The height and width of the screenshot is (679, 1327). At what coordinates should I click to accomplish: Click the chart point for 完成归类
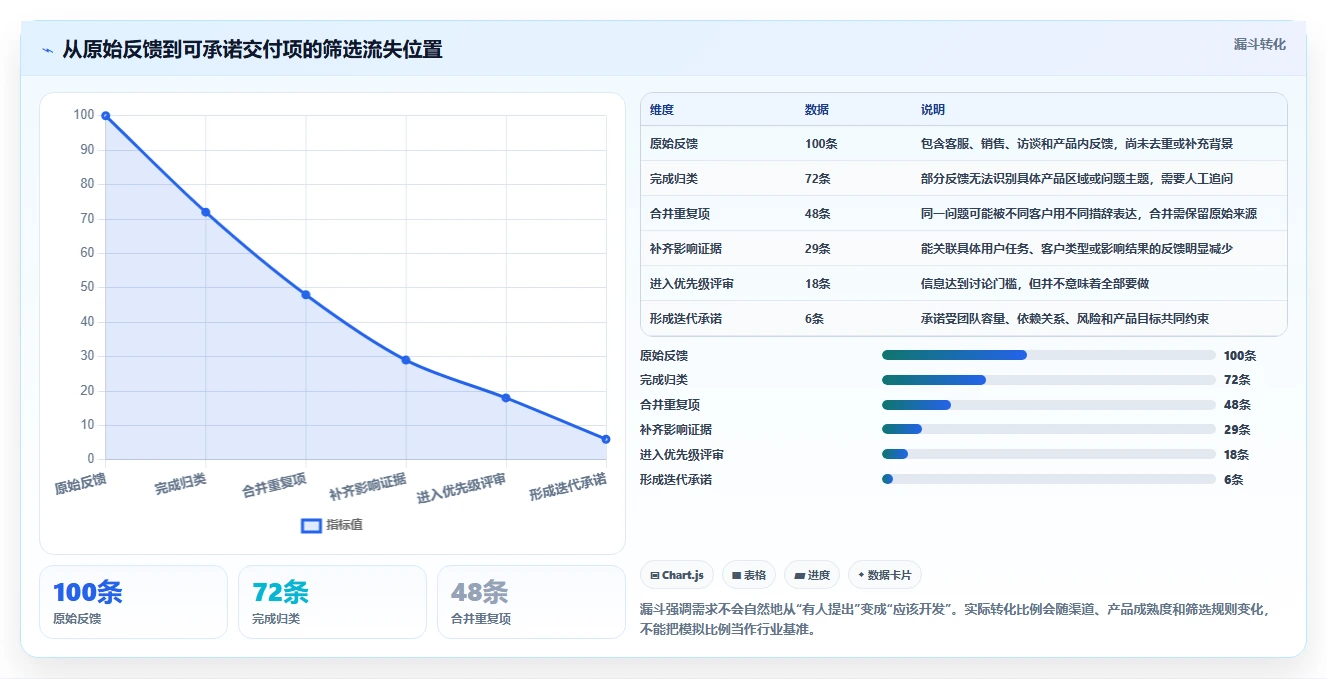pyautogui.click(x=206, y=212)
